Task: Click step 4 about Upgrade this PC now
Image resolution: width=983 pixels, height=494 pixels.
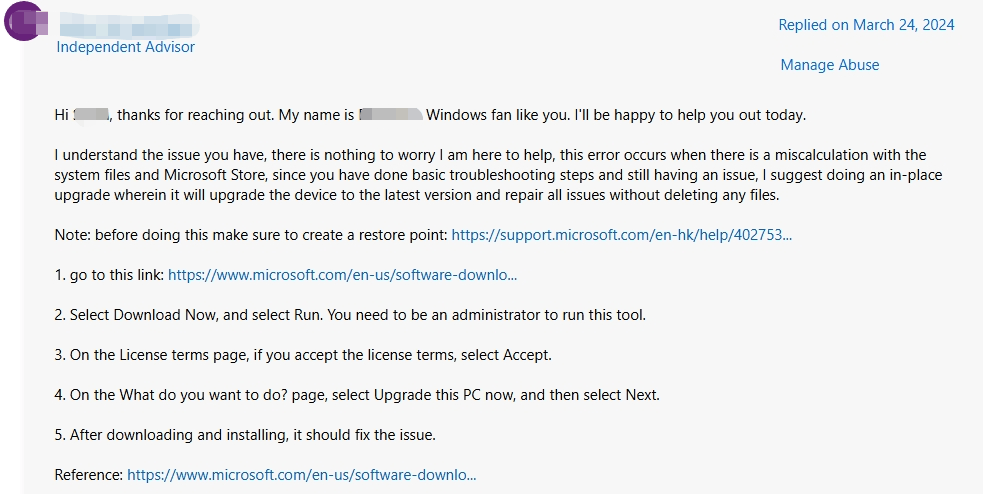Action: point(357,395)
